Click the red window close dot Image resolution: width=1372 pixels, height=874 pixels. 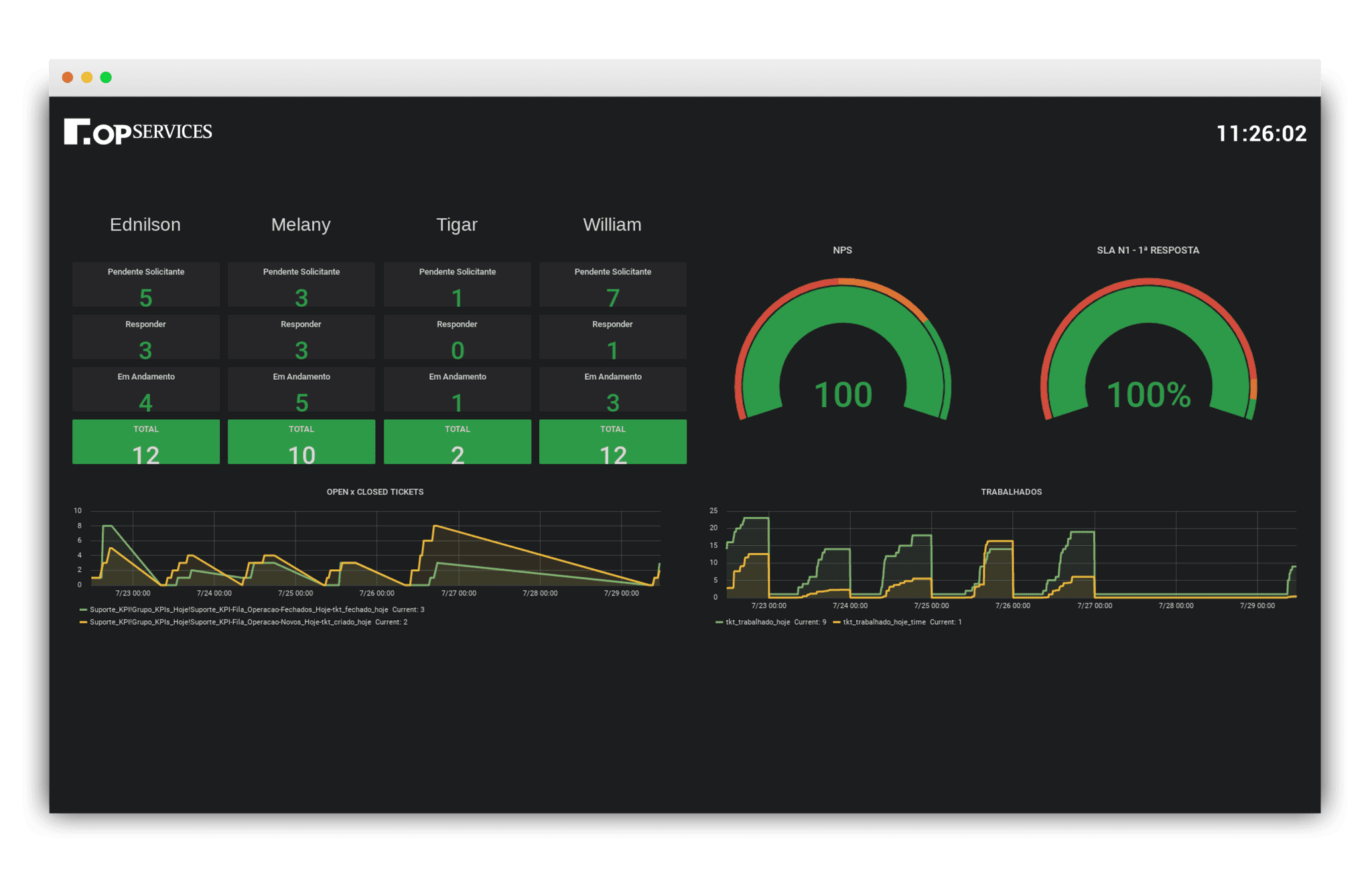click(x=68, y=78)
